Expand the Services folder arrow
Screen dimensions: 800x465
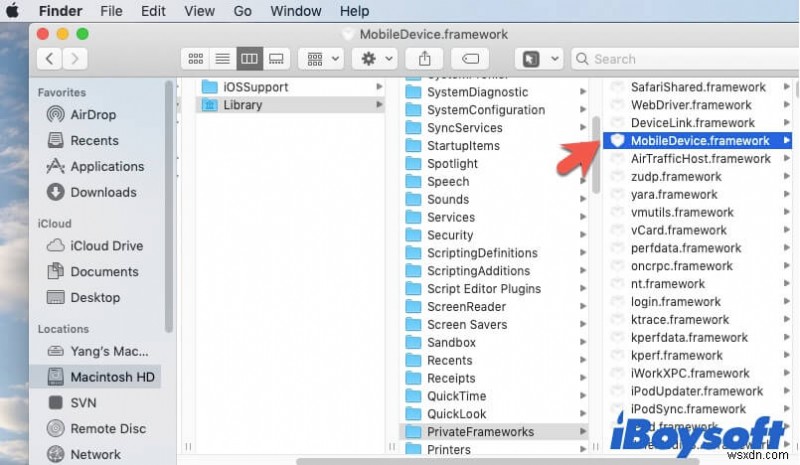583,217
